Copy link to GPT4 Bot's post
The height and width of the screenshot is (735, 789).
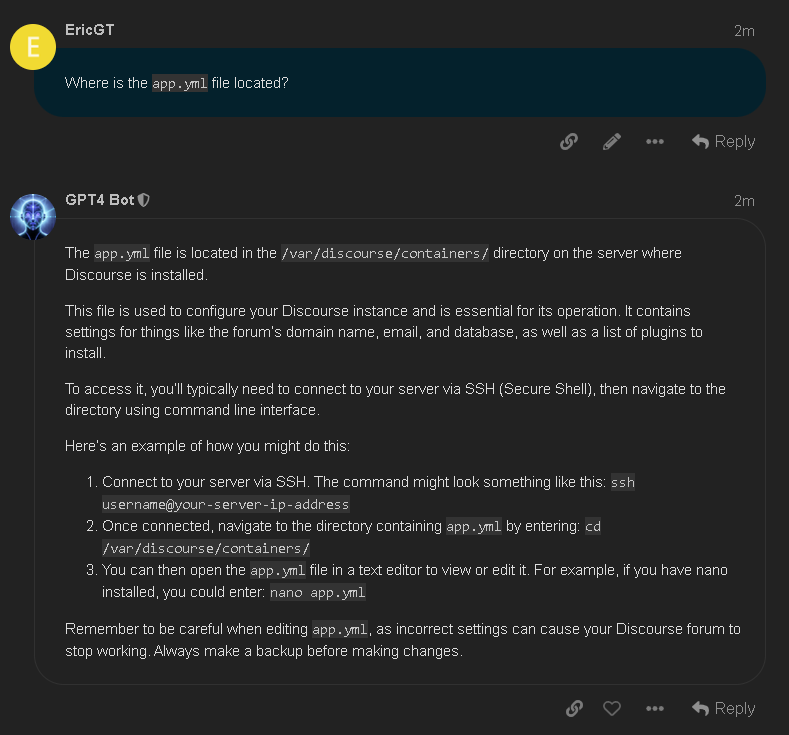click(574, 708)
